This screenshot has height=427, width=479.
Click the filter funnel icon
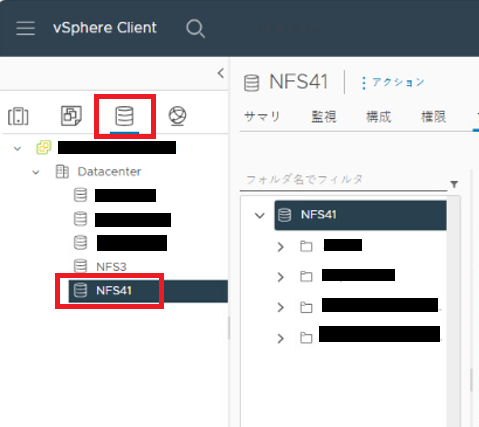(x=454, y=184)
